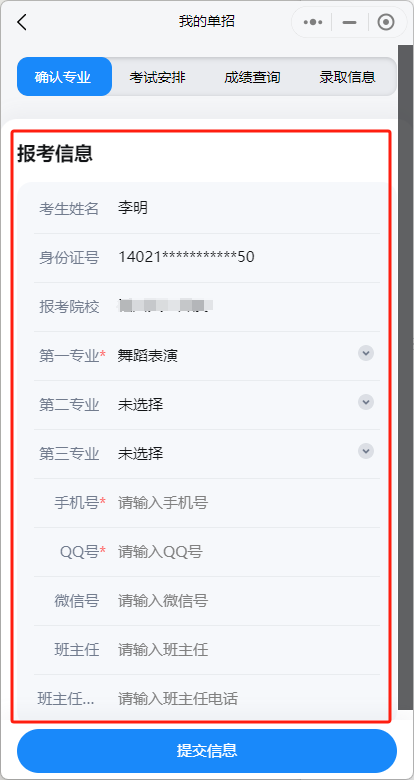The image size is (414, 780).
Task: Expand the 第三专业 dropdown arrow
Action: click(366, 451)
